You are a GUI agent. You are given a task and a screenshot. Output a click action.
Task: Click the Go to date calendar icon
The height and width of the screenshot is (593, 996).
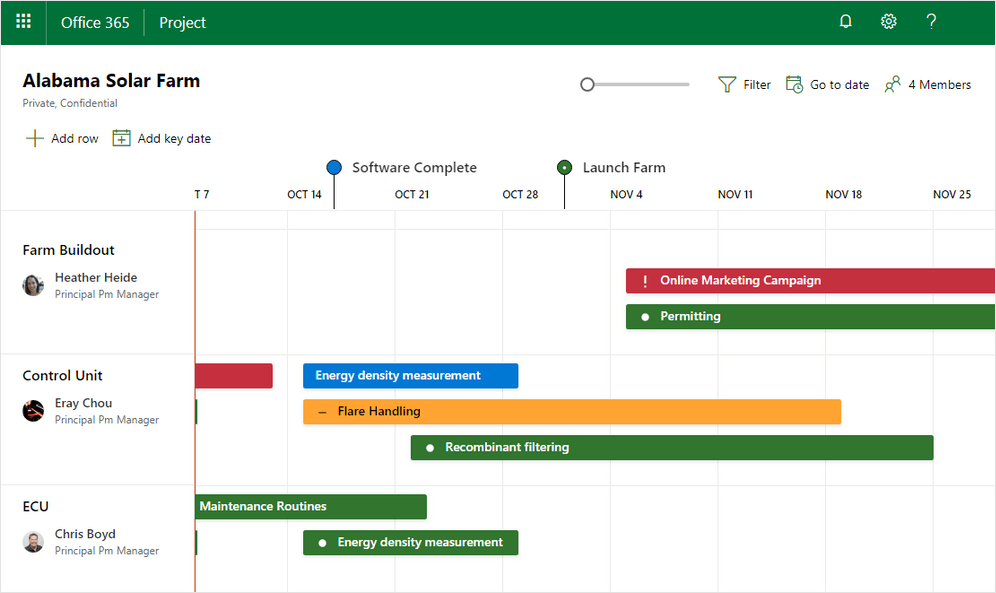click(795, 84)
